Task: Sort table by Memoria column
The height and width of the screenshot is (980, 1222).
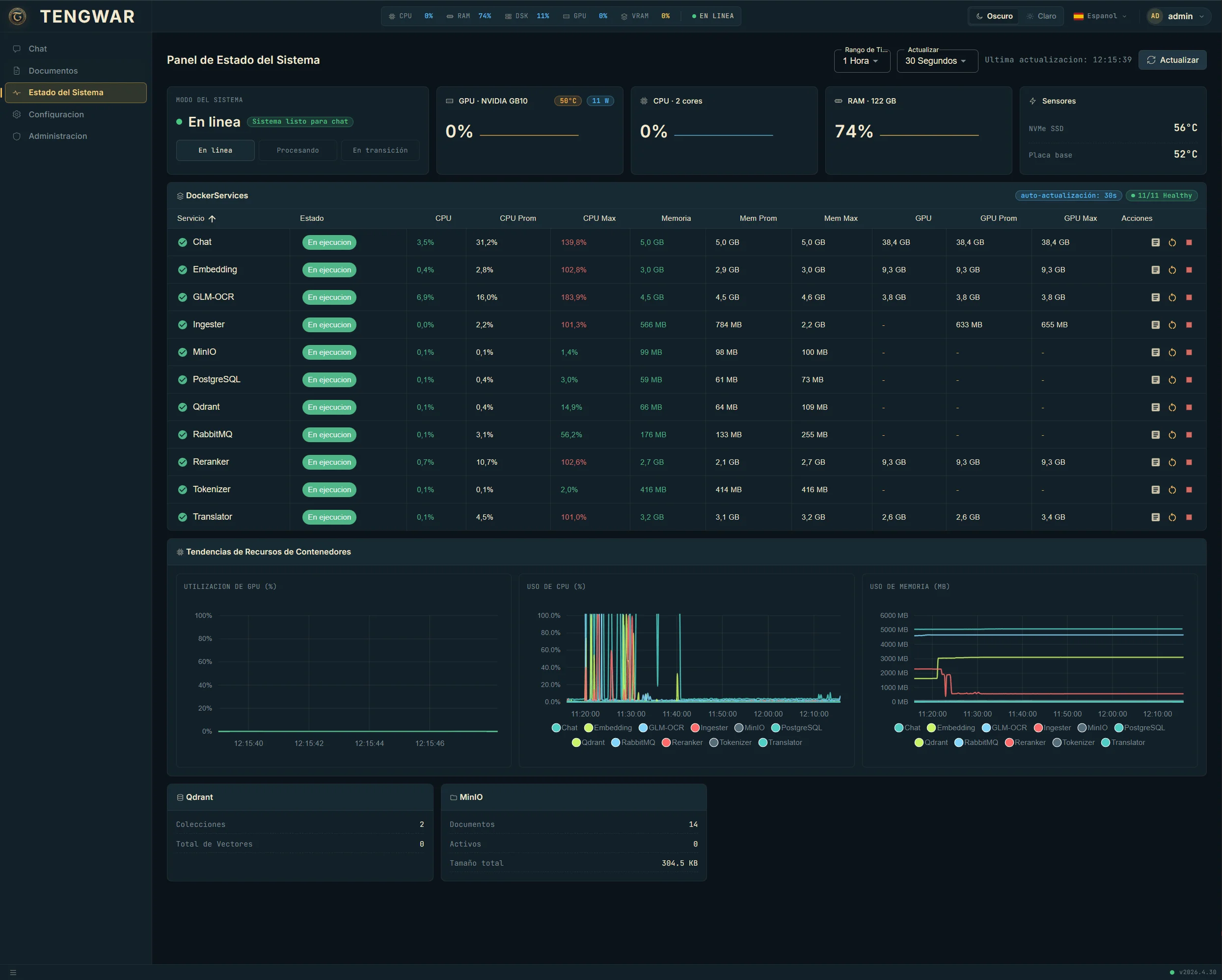Action: pyautogui.click(x=676, y=219)
